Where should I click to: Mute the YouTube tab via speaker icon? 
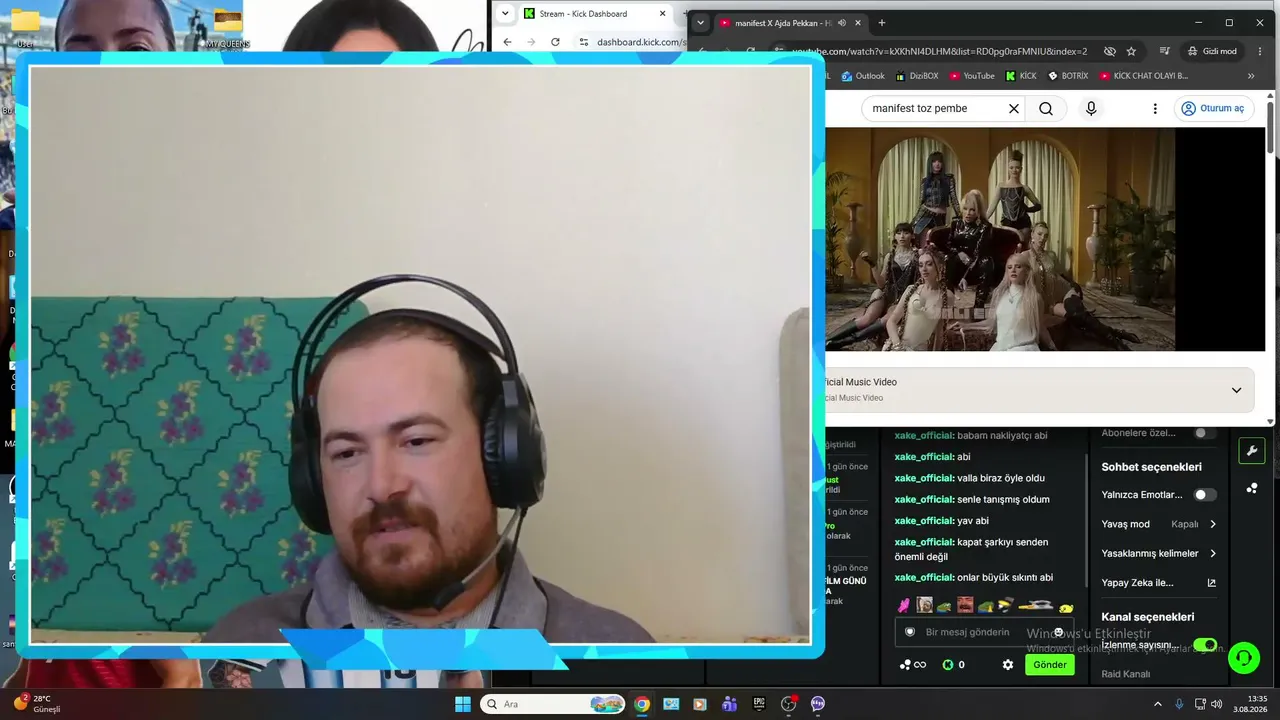[x=842, y=22]
